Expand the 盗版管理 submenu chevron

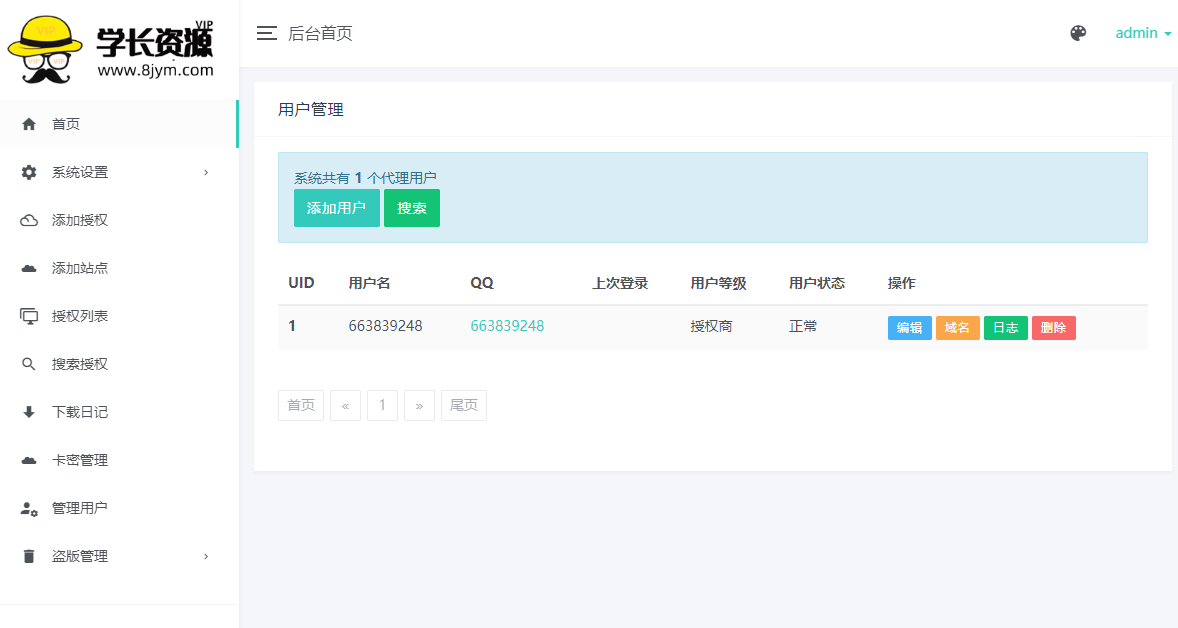pos(206,556)
